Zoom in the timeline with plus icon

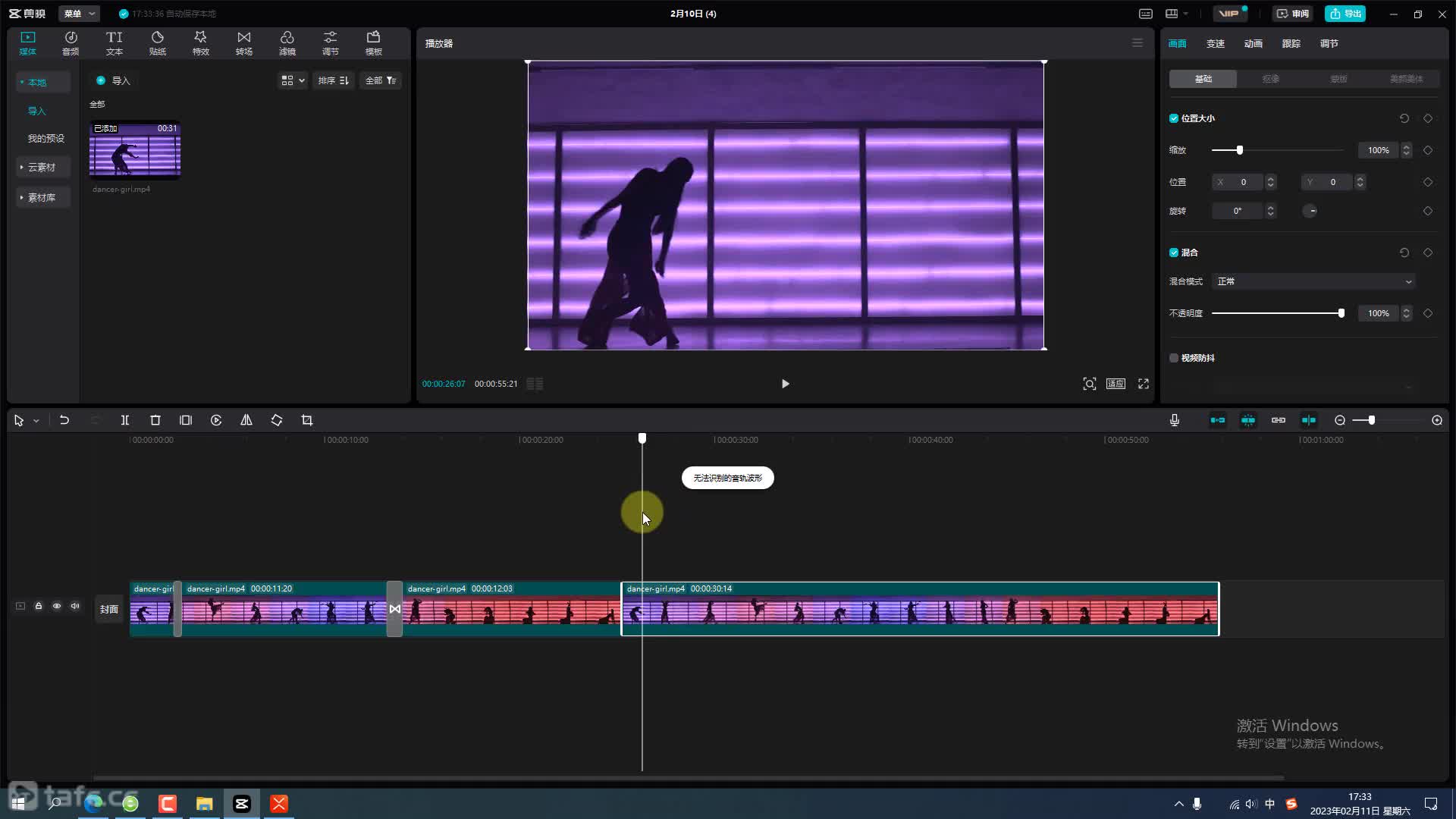tap(1437, 420)
